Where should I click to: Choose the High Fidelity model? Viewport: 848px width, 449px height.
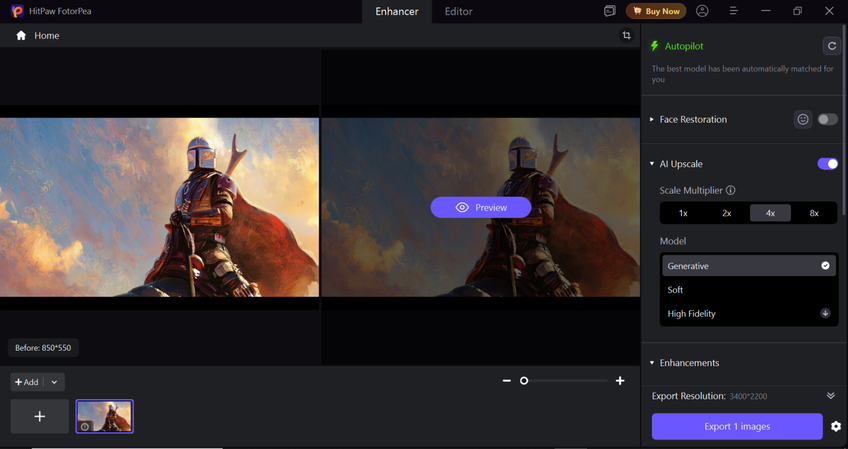[749, 313]
